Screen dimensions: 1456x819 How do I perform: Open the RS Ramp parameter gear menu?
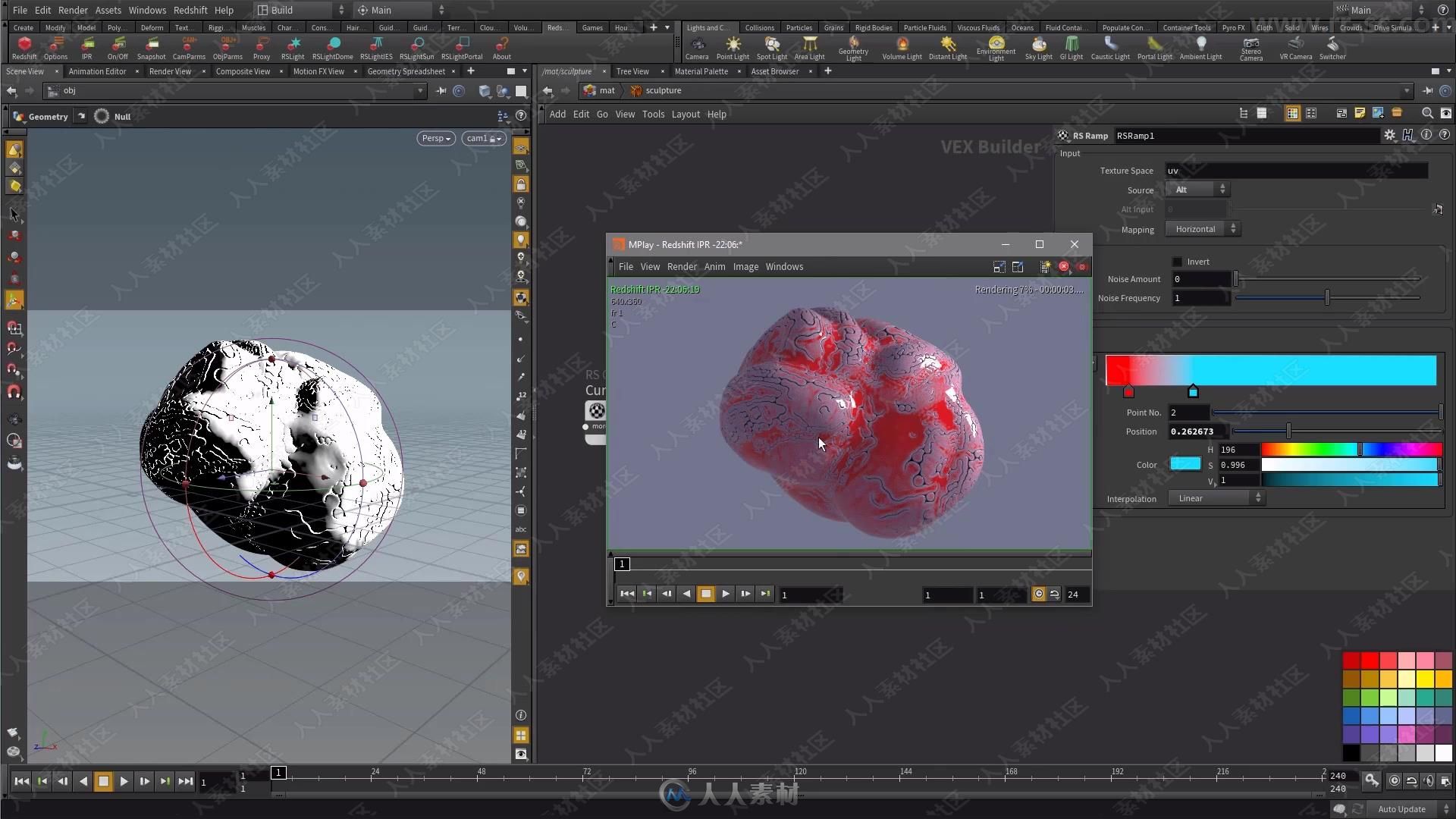(1389, 135)
